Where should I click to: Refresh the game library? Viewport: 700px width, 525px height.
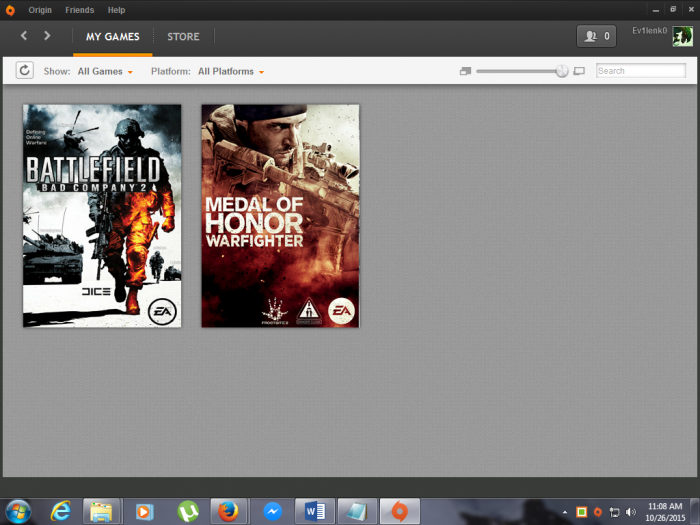pos(25,71)
